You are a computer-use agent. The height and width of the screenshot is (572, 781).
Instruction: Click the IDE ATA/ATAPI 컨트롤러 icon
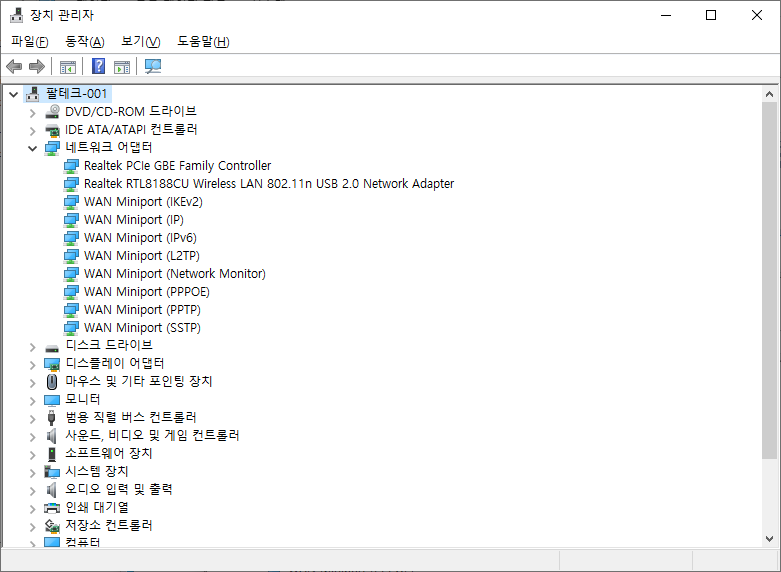click(x=52, y=130)
